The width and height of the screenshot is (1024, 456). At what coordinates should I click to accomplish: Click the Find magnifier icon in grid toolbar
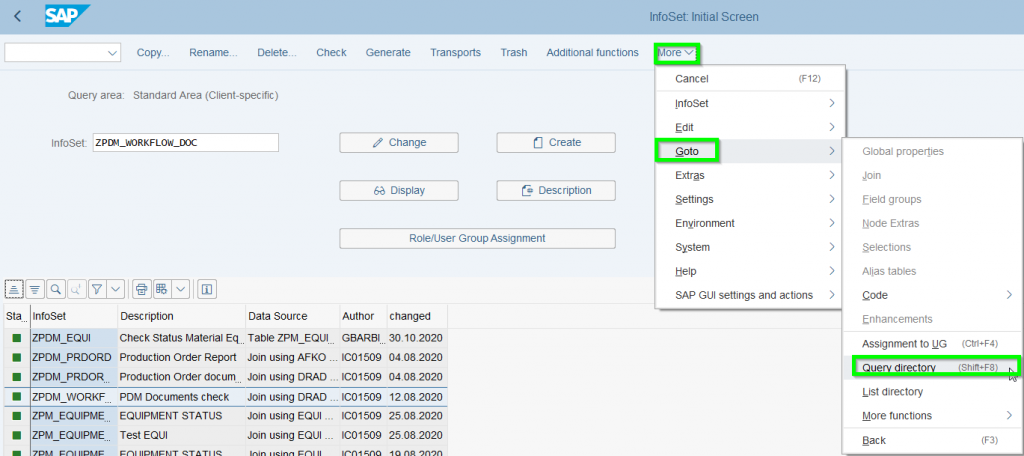56,289
